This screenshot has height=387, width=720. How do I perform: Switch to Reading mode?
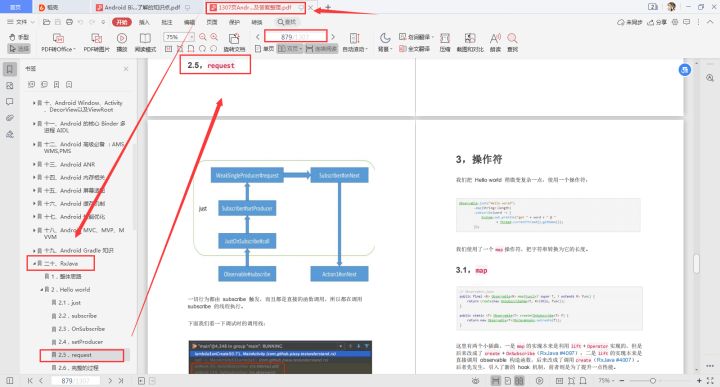tap(145, 42)
